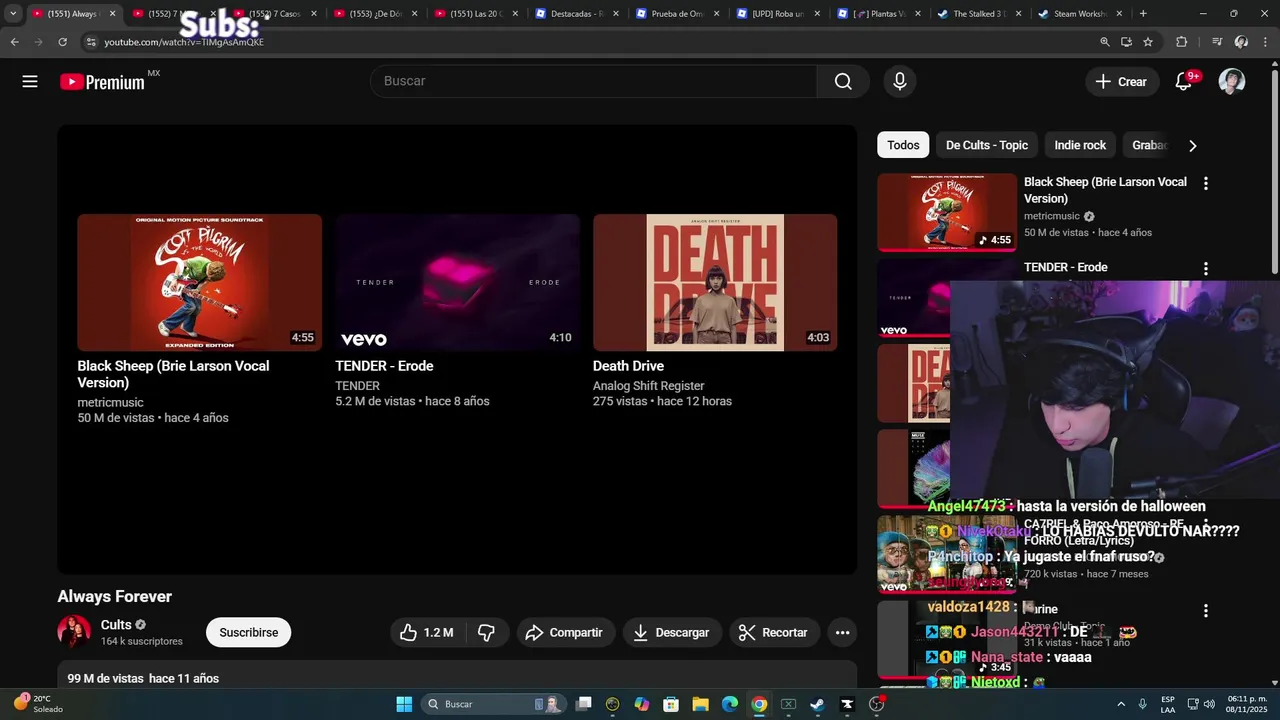
Task: Open the notifications bell
Action: pos(1184,82)
